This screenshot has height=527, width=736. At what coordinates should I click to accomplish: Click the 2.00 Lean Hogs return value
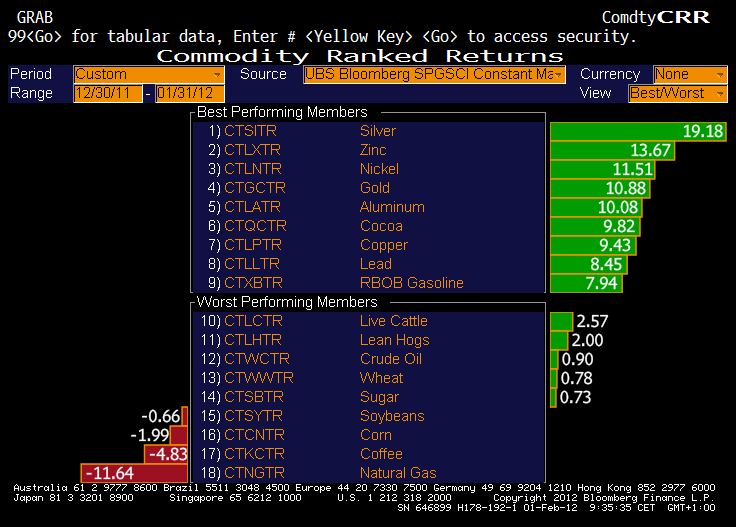(x=587, y=340)
